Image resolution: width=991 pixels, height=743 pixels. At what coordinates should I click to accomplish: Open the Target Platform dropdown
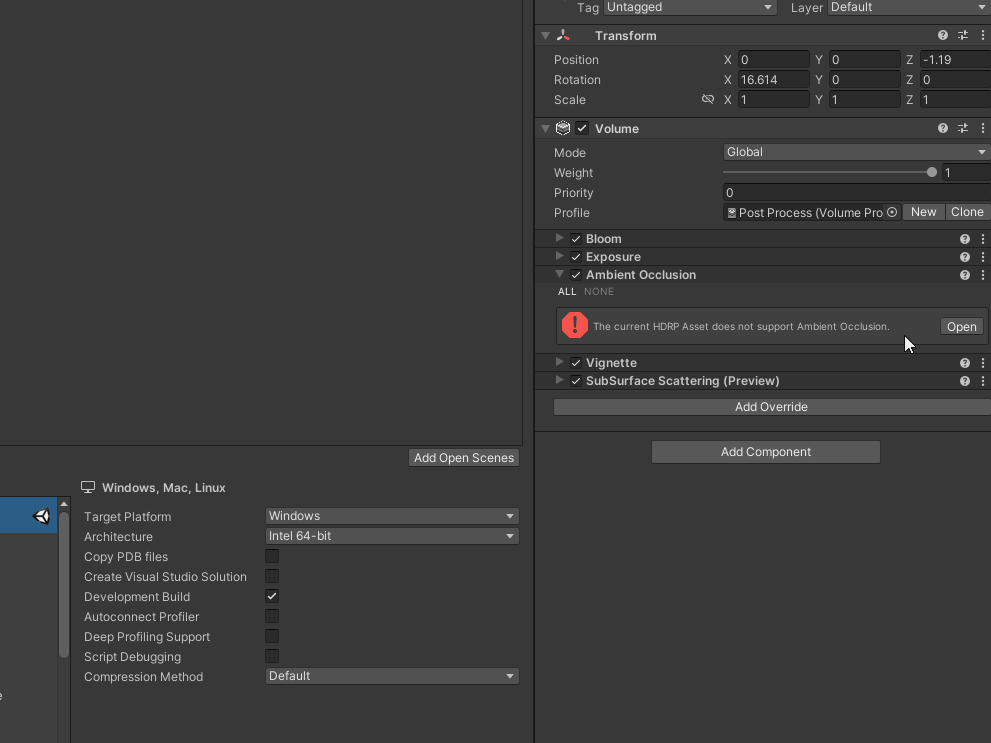point(391,516)
